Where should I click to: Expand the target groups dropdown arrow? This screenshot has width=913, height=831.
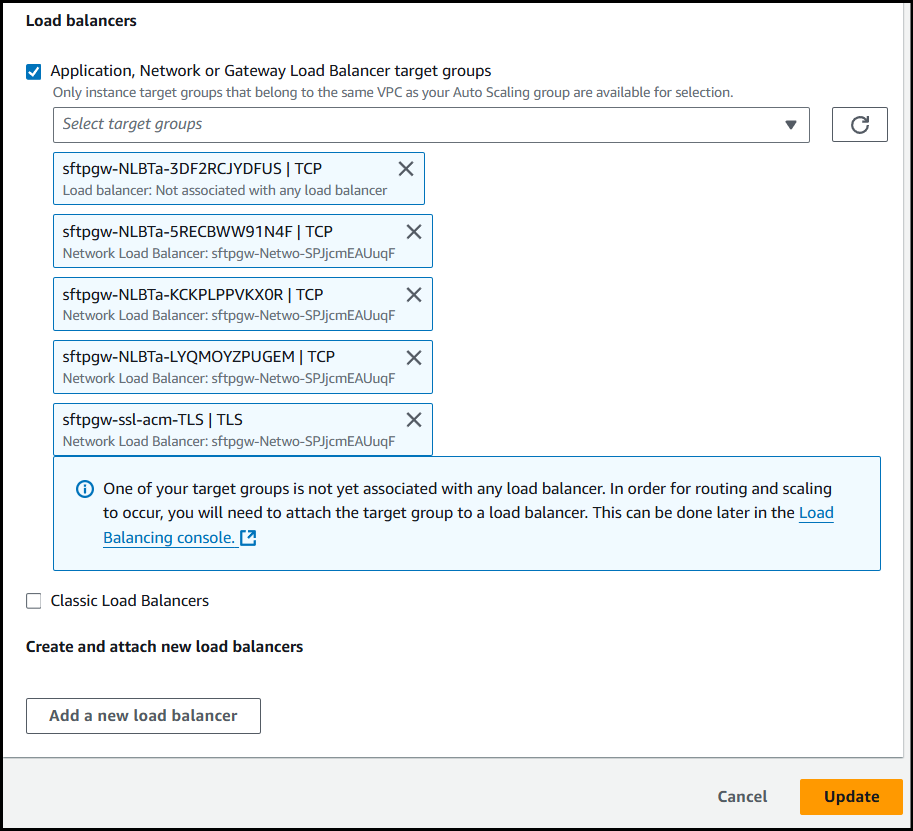tap(790, 125)
